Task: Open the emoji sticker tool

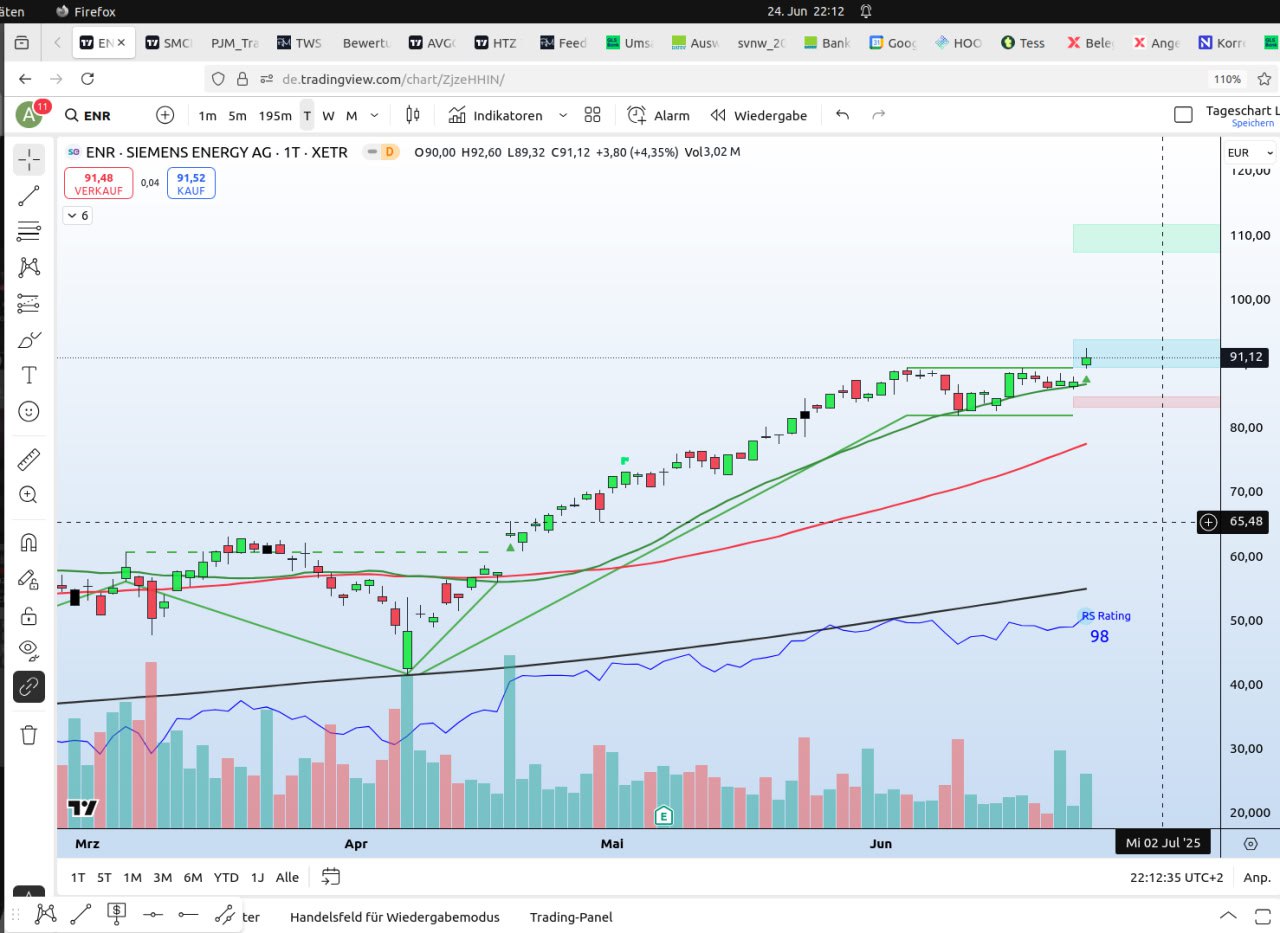Action: [x=29, y=411]
